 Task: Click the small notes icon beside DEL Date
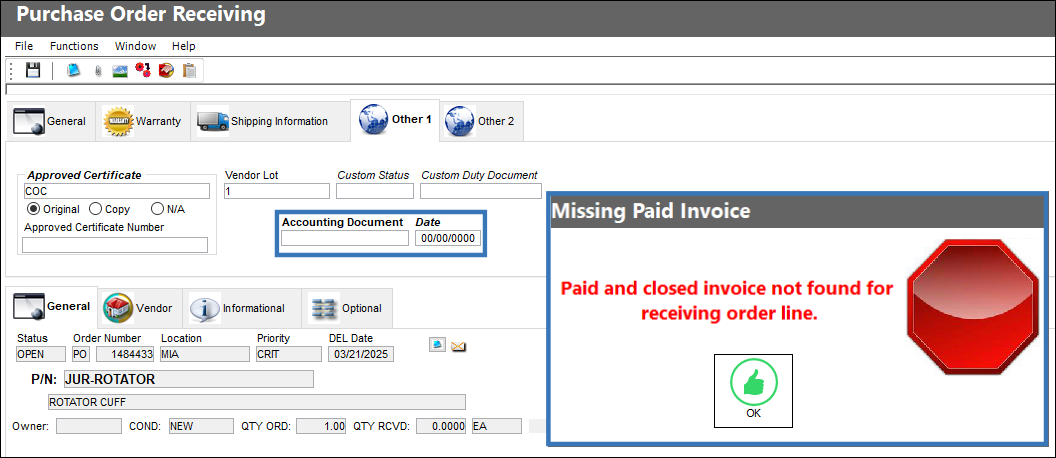(x=437, y=345)
